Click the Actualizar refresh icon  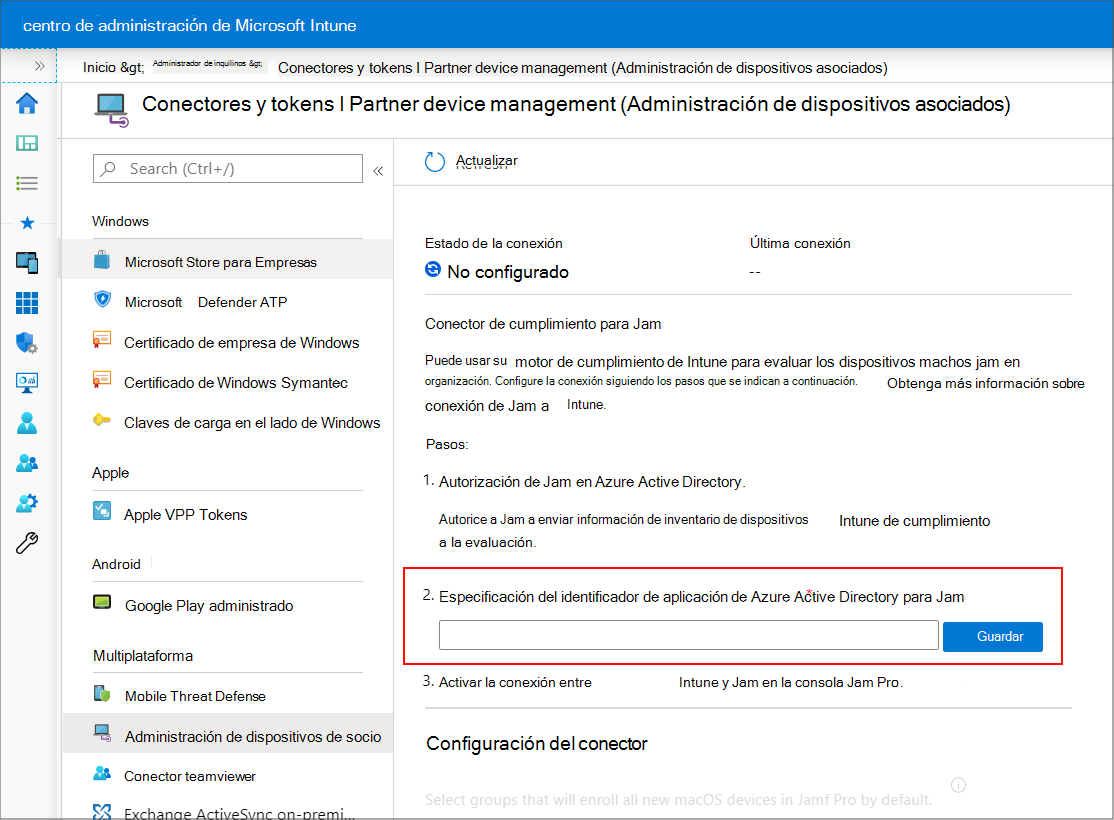tap(434, 160)
